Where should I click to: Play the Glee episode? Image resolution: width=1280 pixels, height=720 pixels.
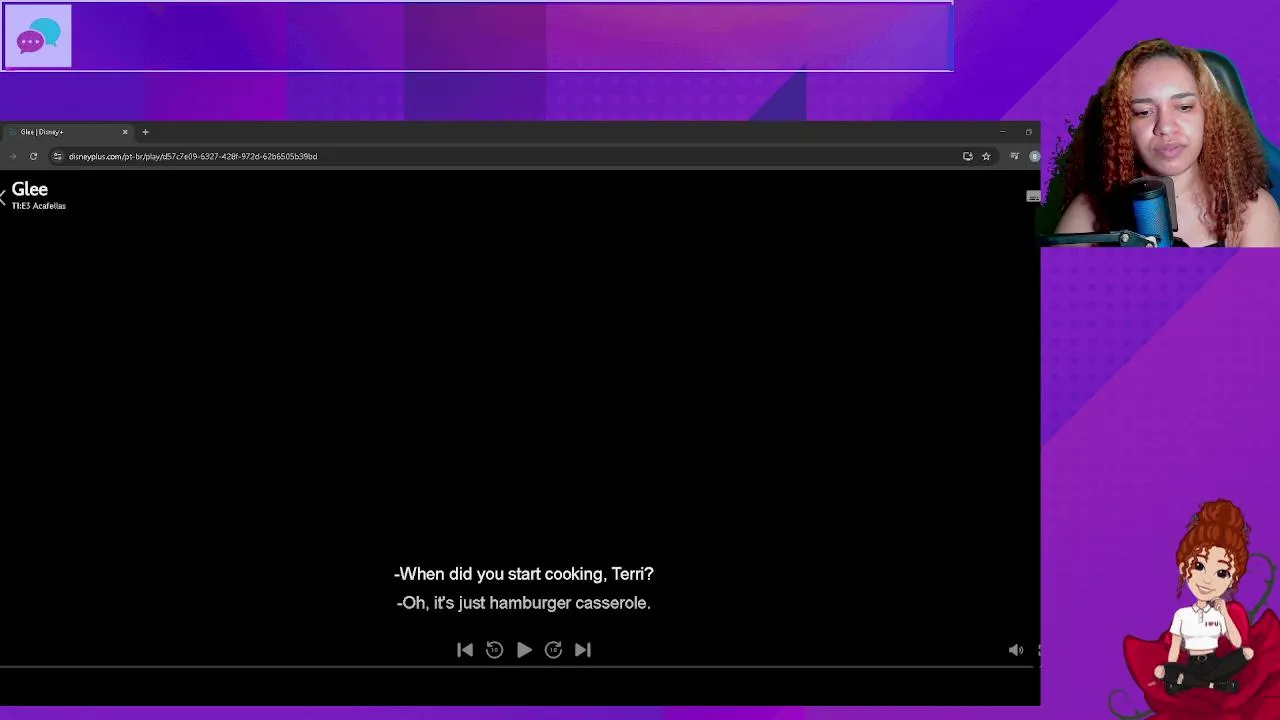(x=524, y=650)
